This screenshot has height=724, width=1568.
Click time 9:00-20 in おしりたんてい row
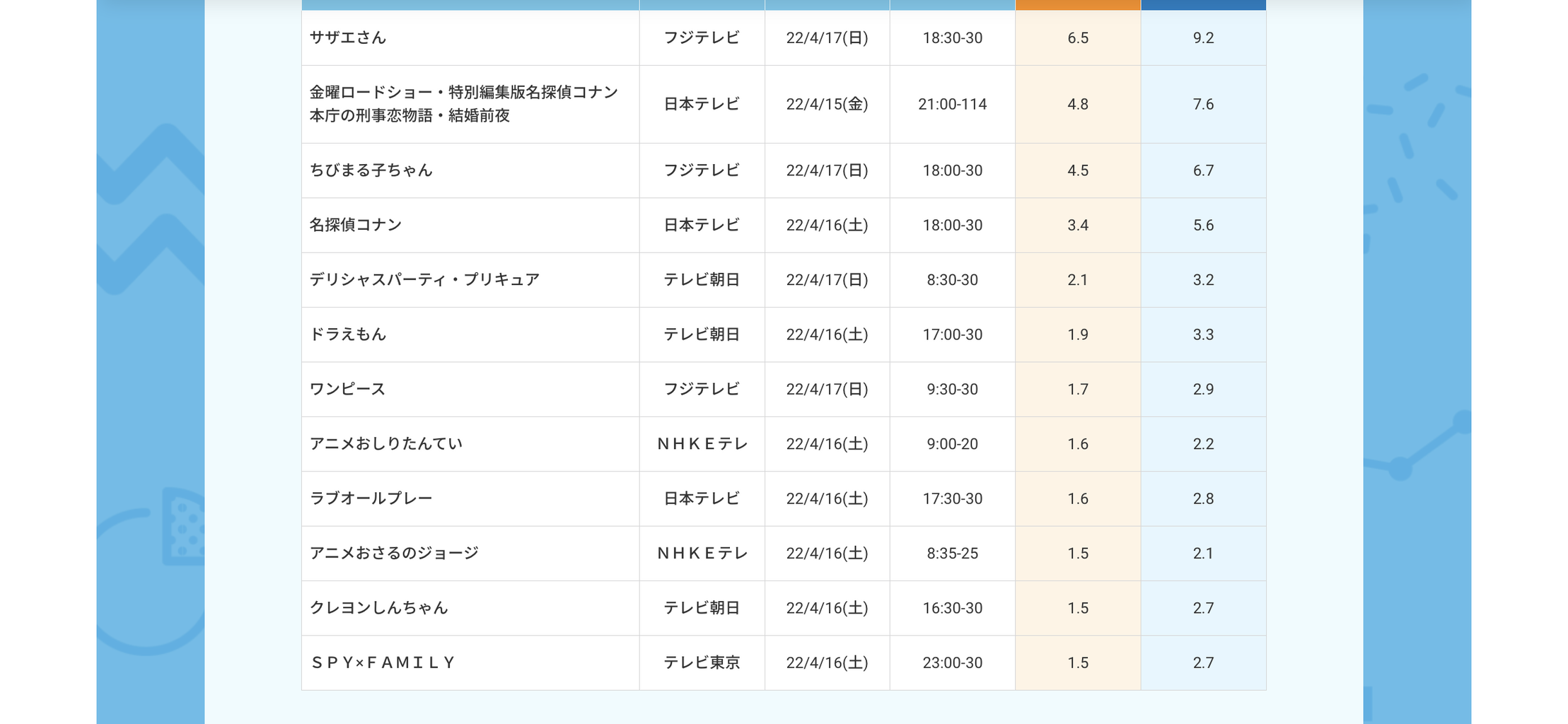coord(953,444)
